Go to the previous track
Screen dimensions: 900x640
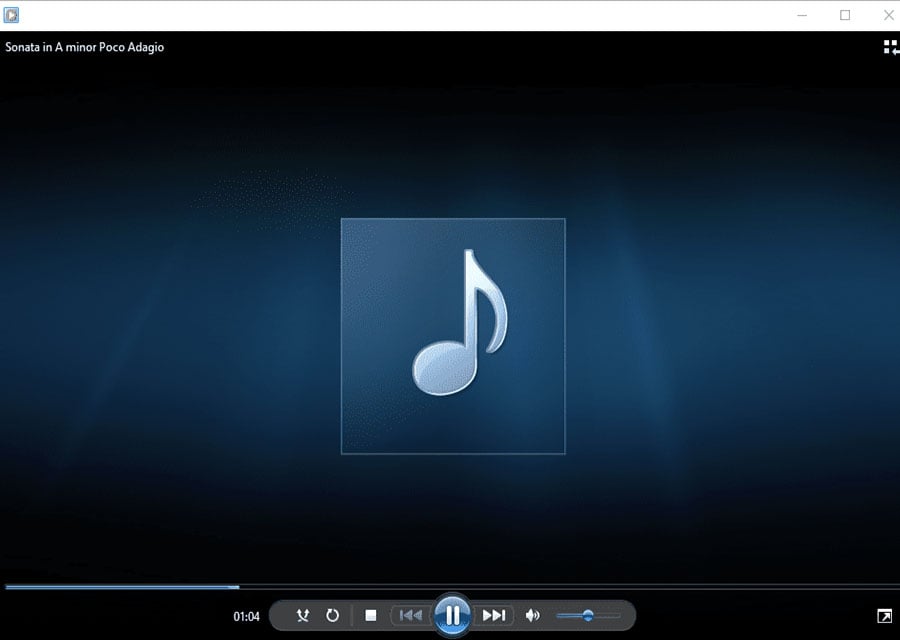click(411, 616)
